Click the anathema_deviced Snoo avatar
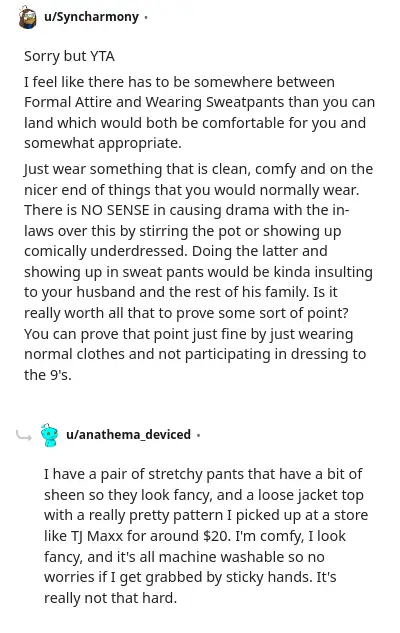This screenshot has height=633, width=400. tap(49, 435)
